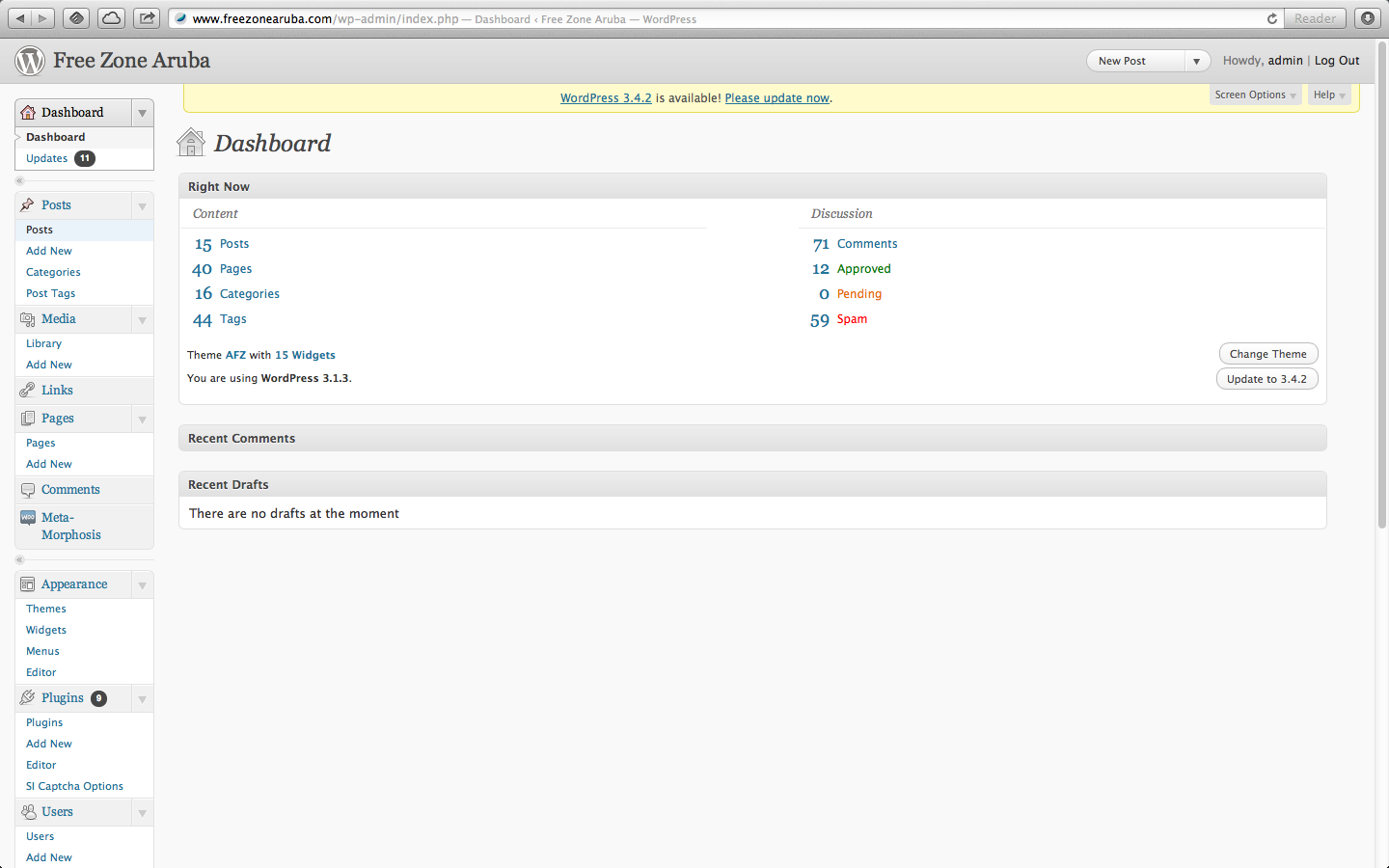Open SI Captcha Options

coord(74,786)
